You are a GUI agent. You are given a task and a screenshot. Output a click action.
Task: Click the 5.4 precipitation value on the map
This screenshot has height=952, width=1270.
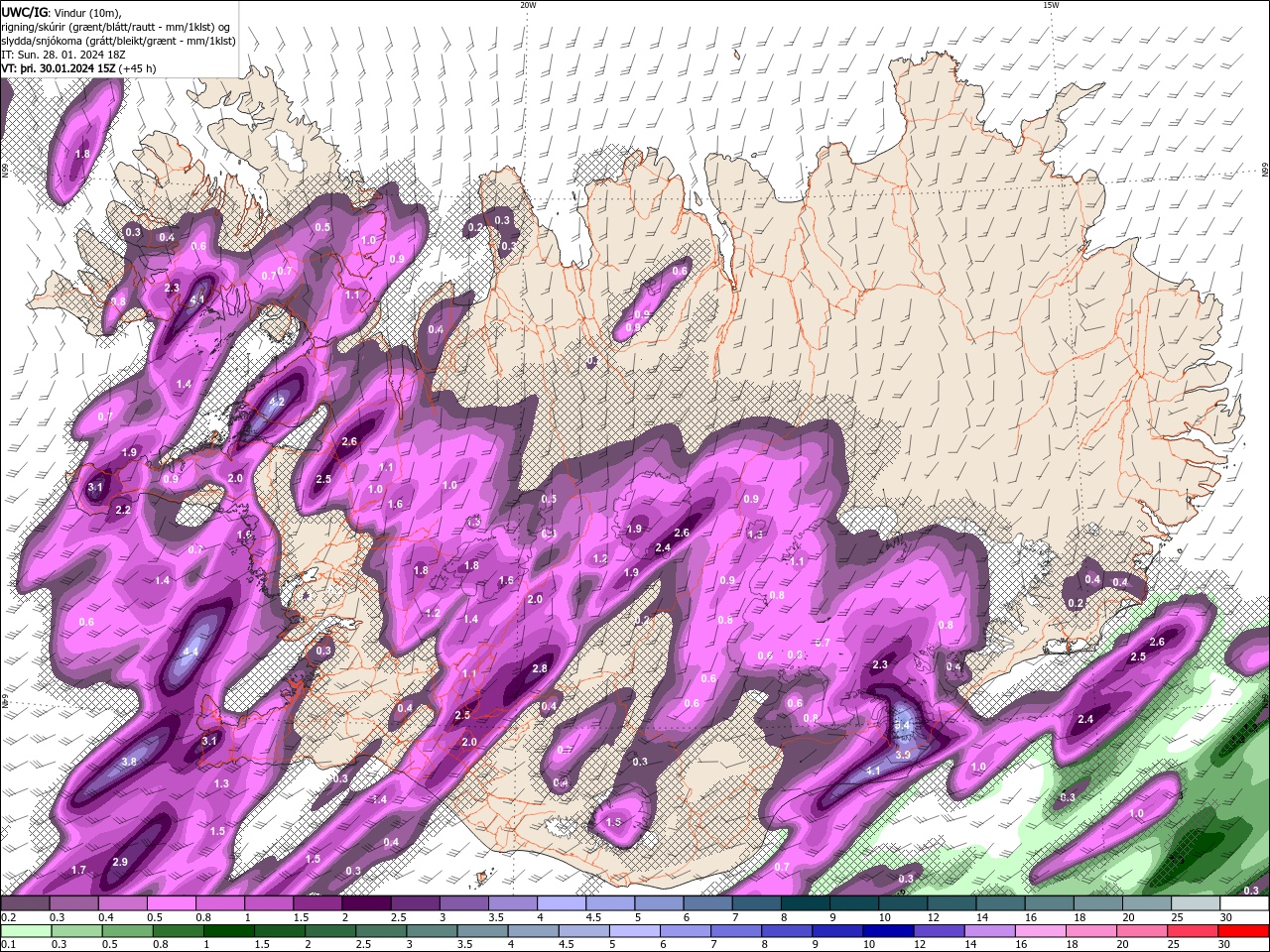coord(903,726)
